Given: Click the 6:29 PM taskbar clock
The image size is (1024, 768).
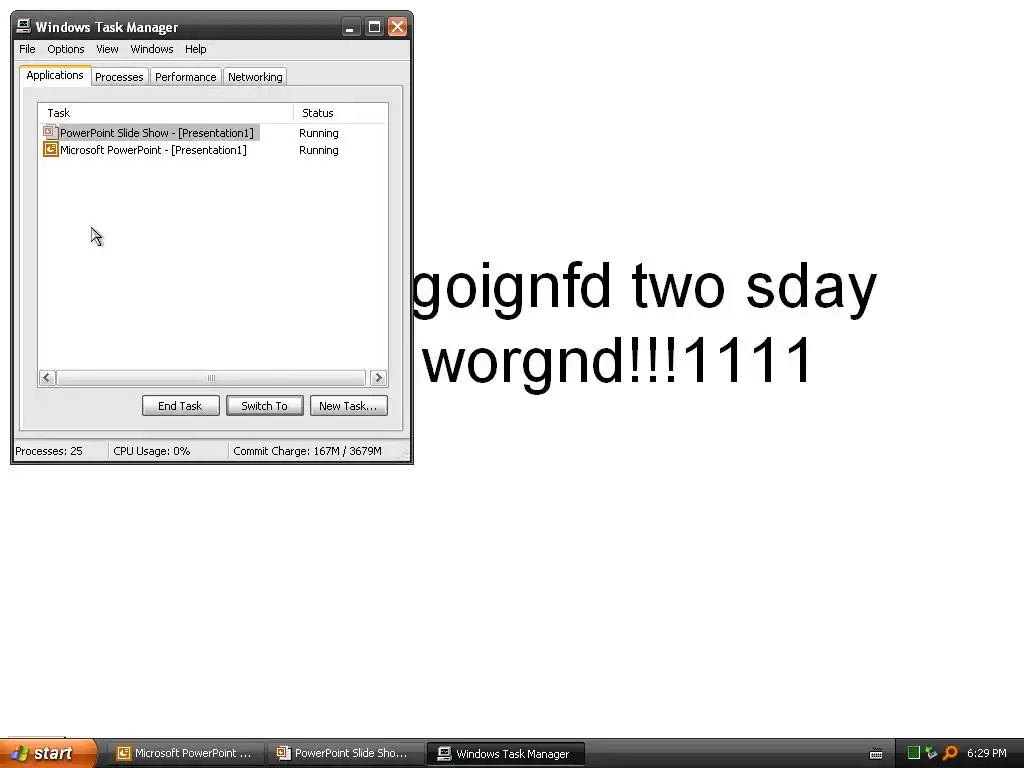Looking at the screenshot, I should click(987, 753).
